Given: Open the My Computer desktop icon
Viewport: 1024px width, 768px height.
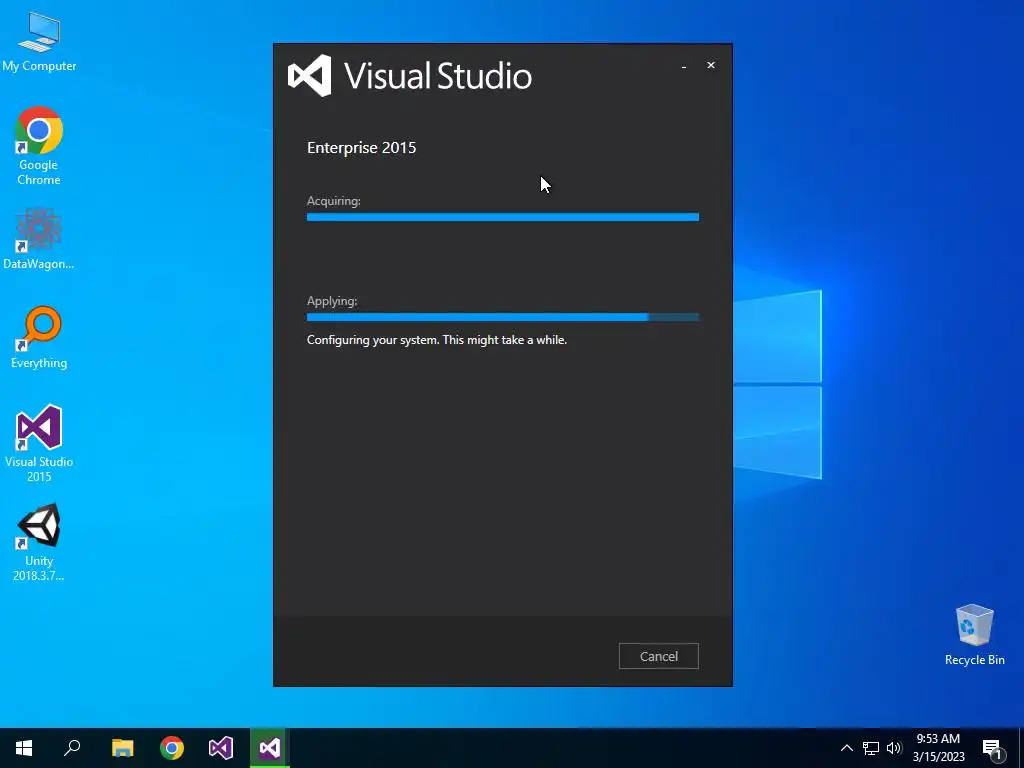Looking at the screenshot, I should point(39,42).
